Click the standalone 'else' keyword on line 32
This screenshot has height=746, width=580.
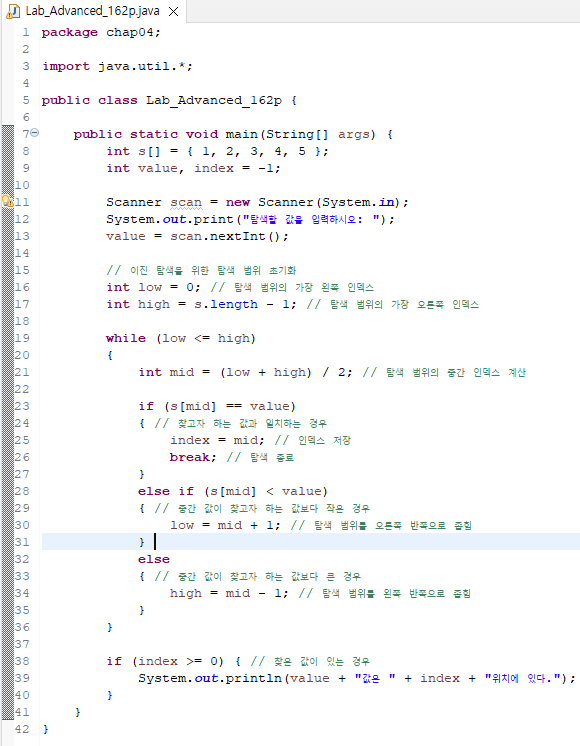154,559
